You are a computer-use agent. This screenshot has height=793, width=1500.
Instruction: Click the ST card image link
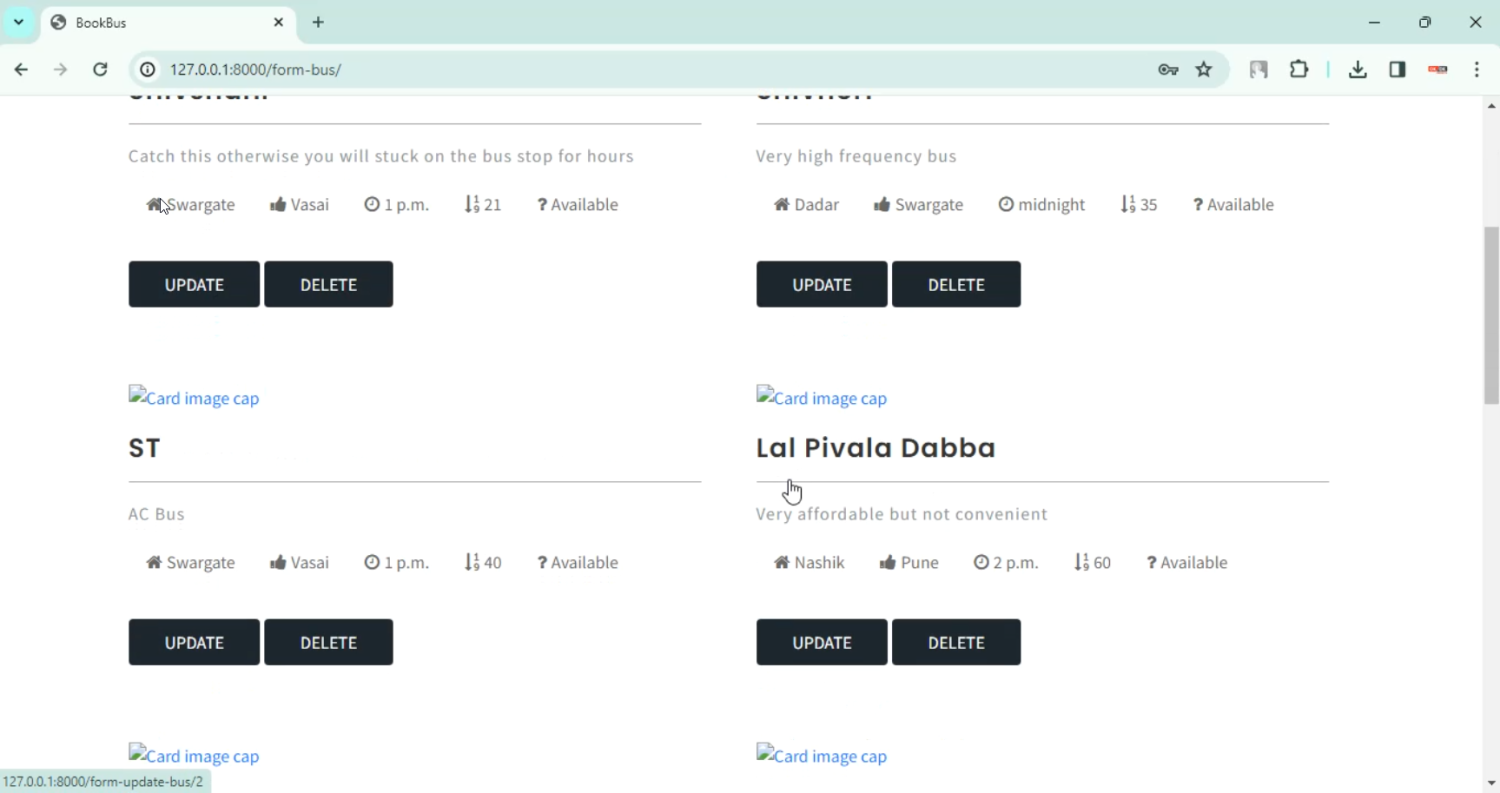click(x=194, y=398)
